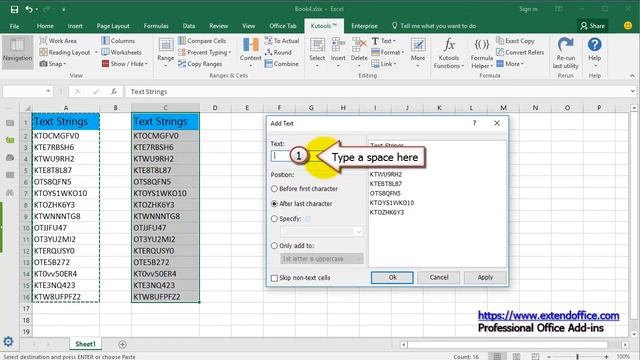Image resolution: width=640 pixels, height=360 pixels.
Task: Switch to the Formulas tab
Action: (x=156, y=26)
